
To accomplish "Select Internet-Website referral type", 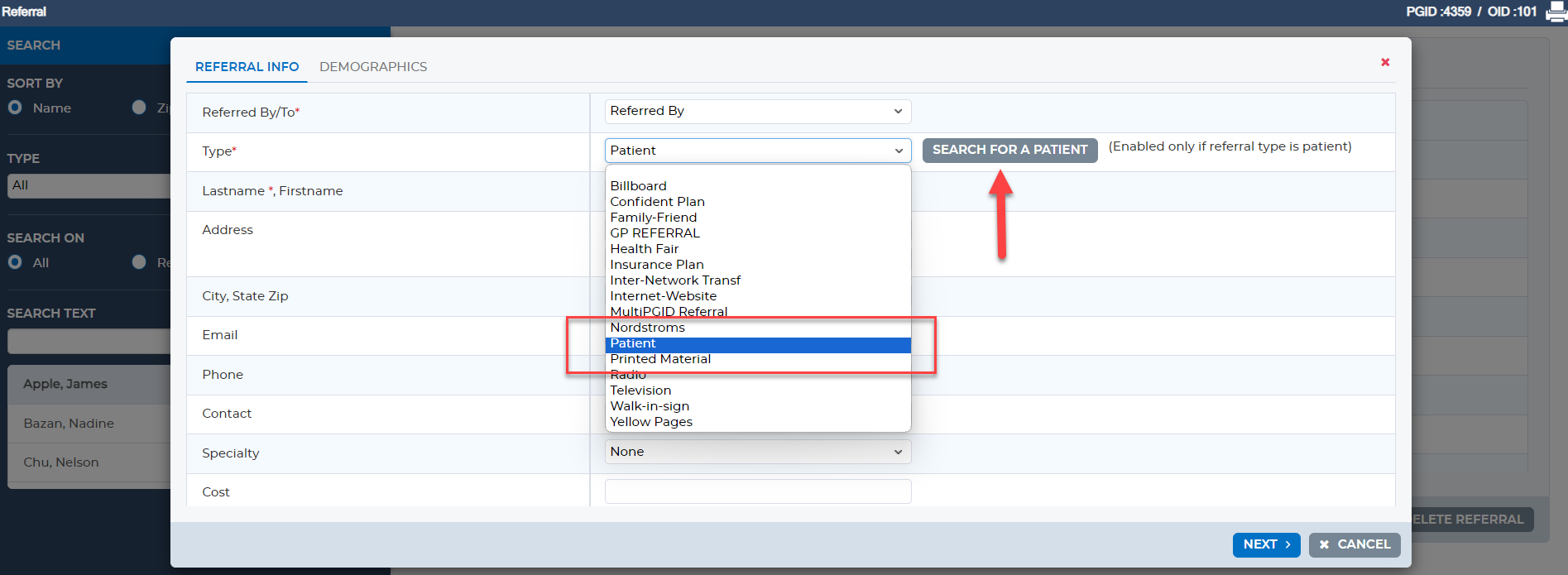I will [663, 296].
